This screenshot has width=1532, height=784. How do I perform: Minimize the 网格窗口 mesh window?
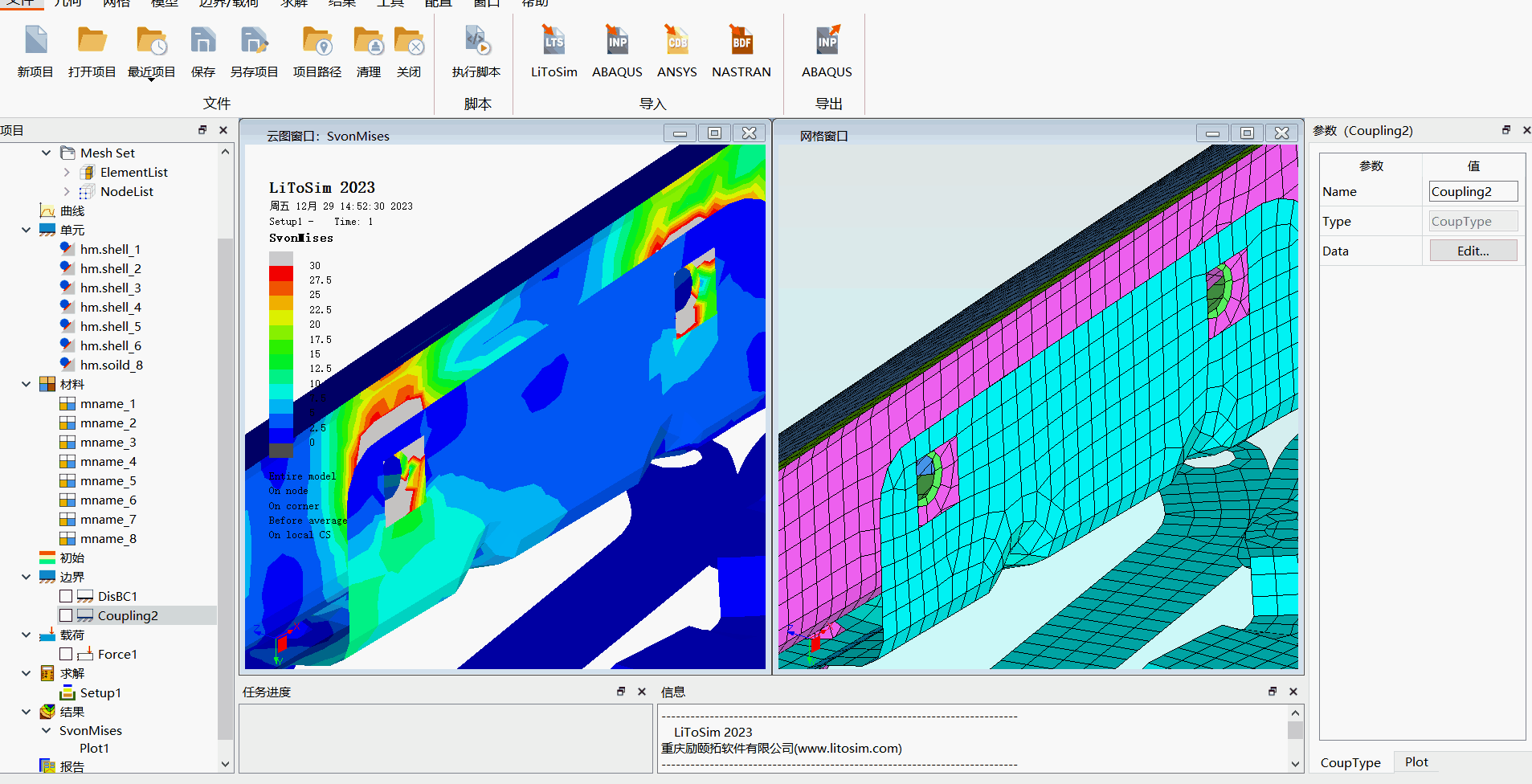1212,133
